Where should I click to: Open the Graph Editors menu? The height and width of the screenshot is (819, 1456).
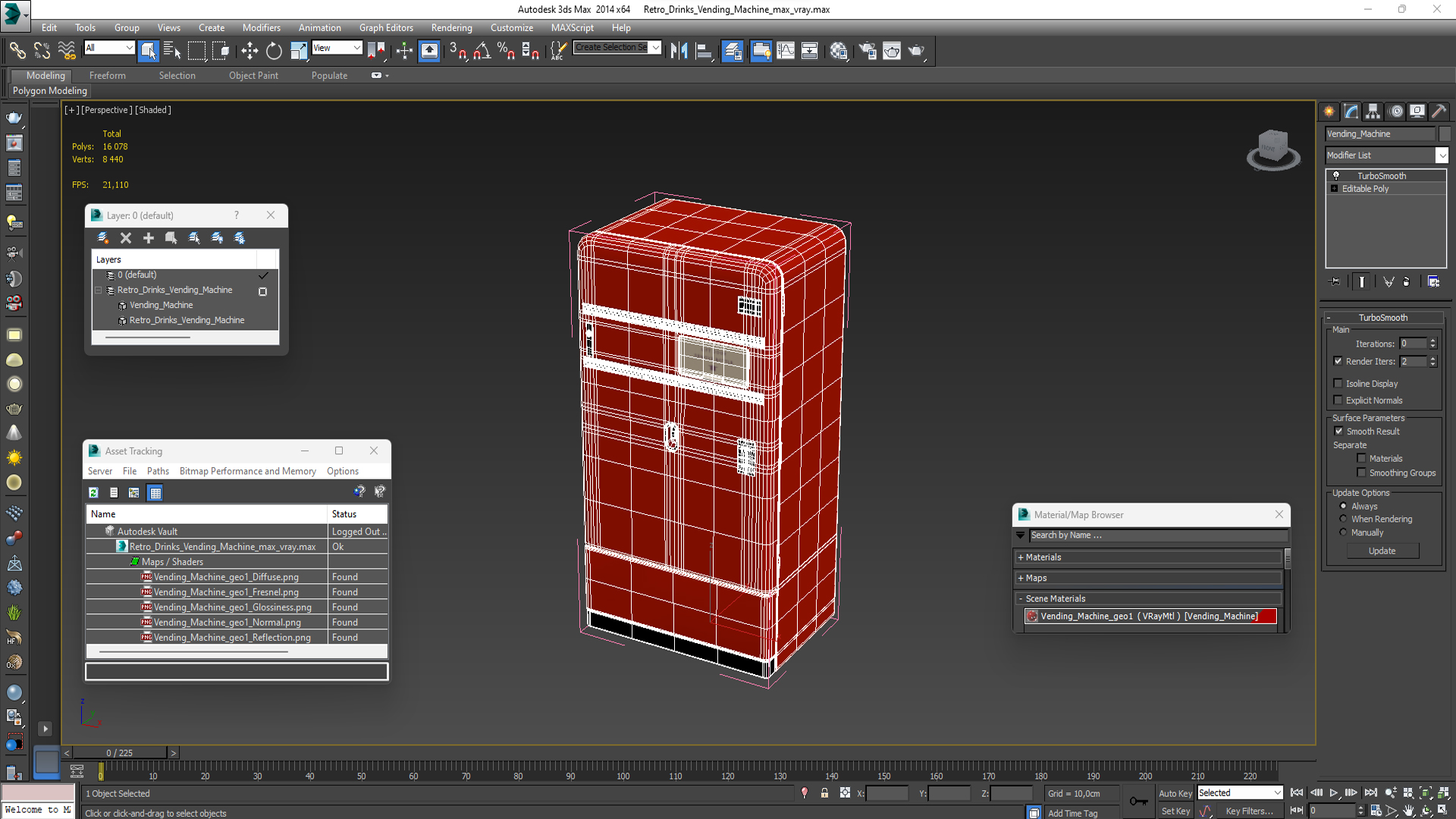(x=386, y=28)
